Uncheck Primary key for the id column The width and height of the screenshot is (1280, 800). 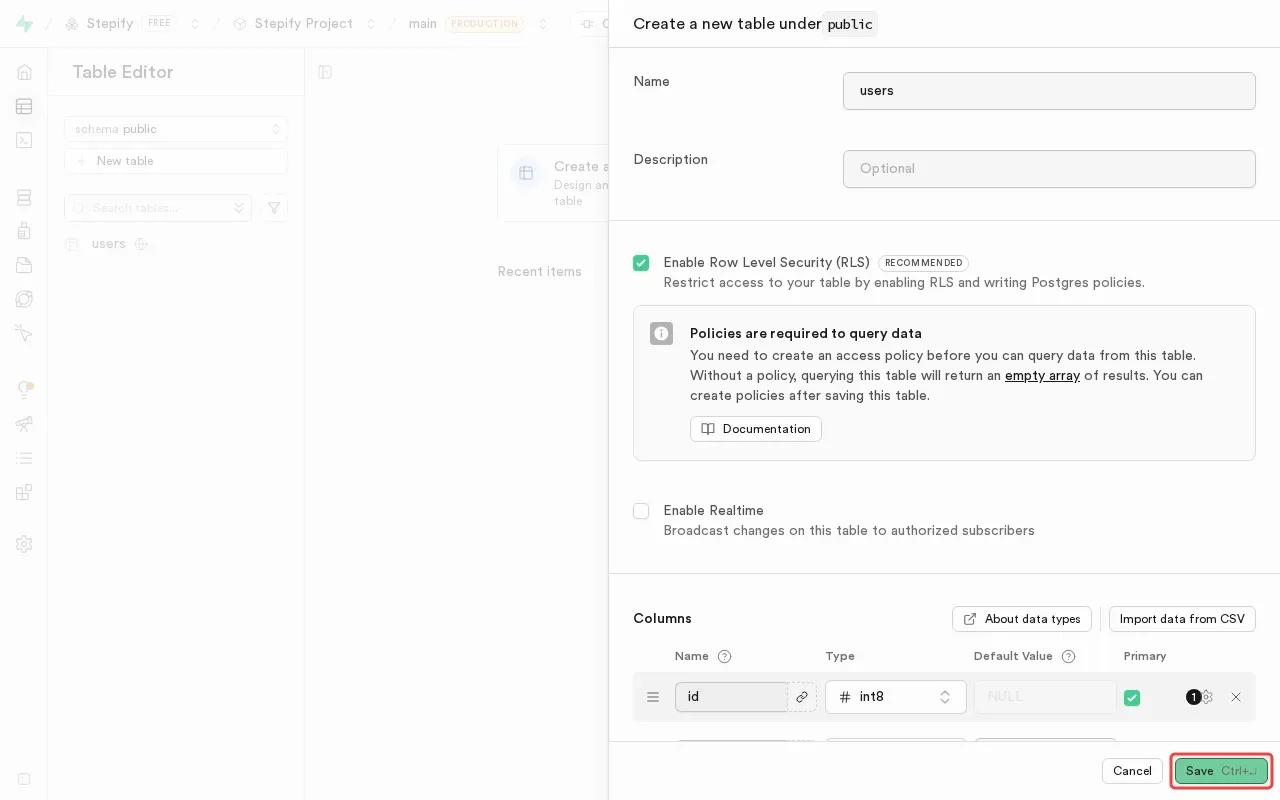1132,697
